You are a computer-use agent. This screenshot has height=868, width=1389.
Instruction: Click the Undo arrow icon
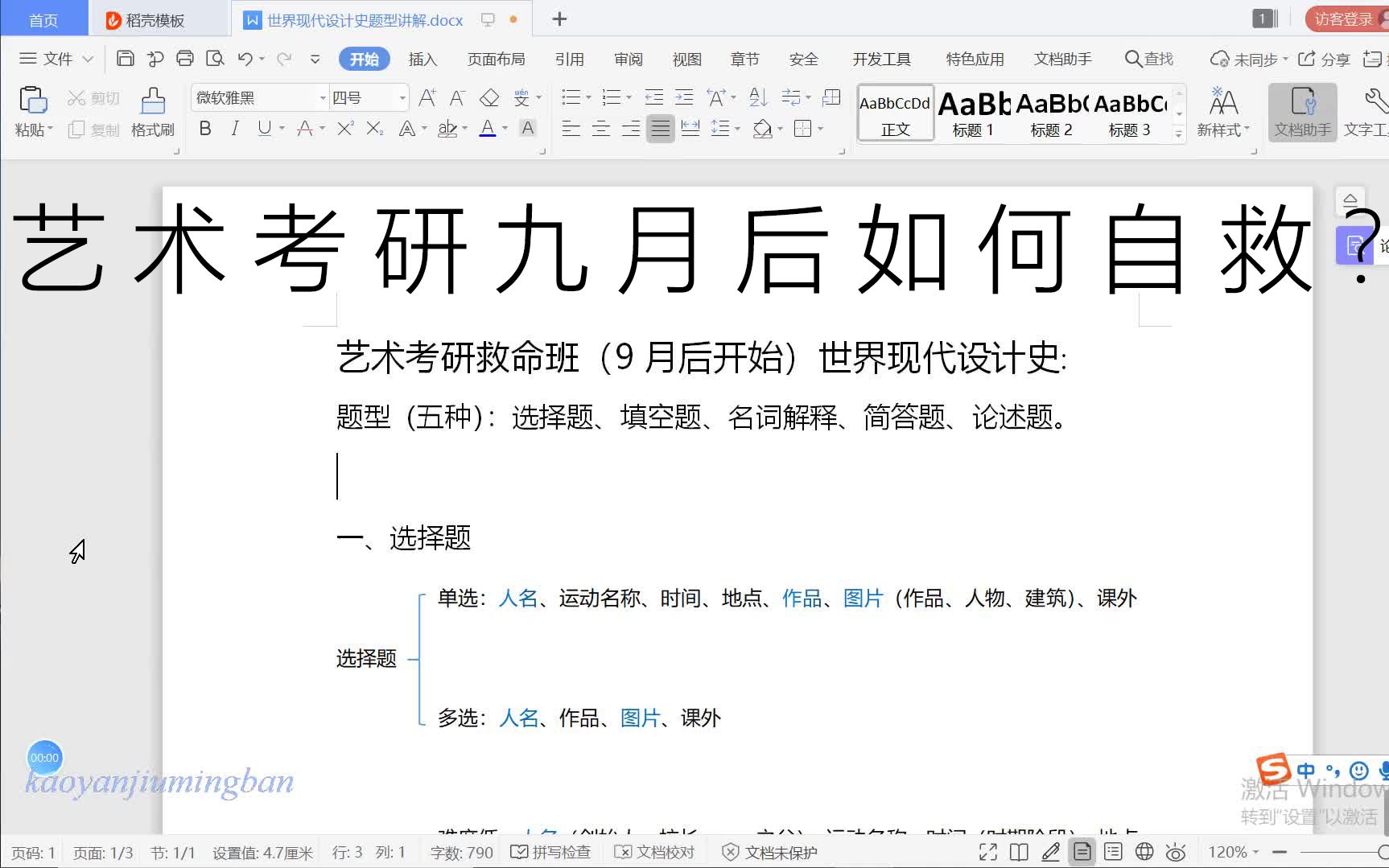pyautogui.click(x=245, y=59)
